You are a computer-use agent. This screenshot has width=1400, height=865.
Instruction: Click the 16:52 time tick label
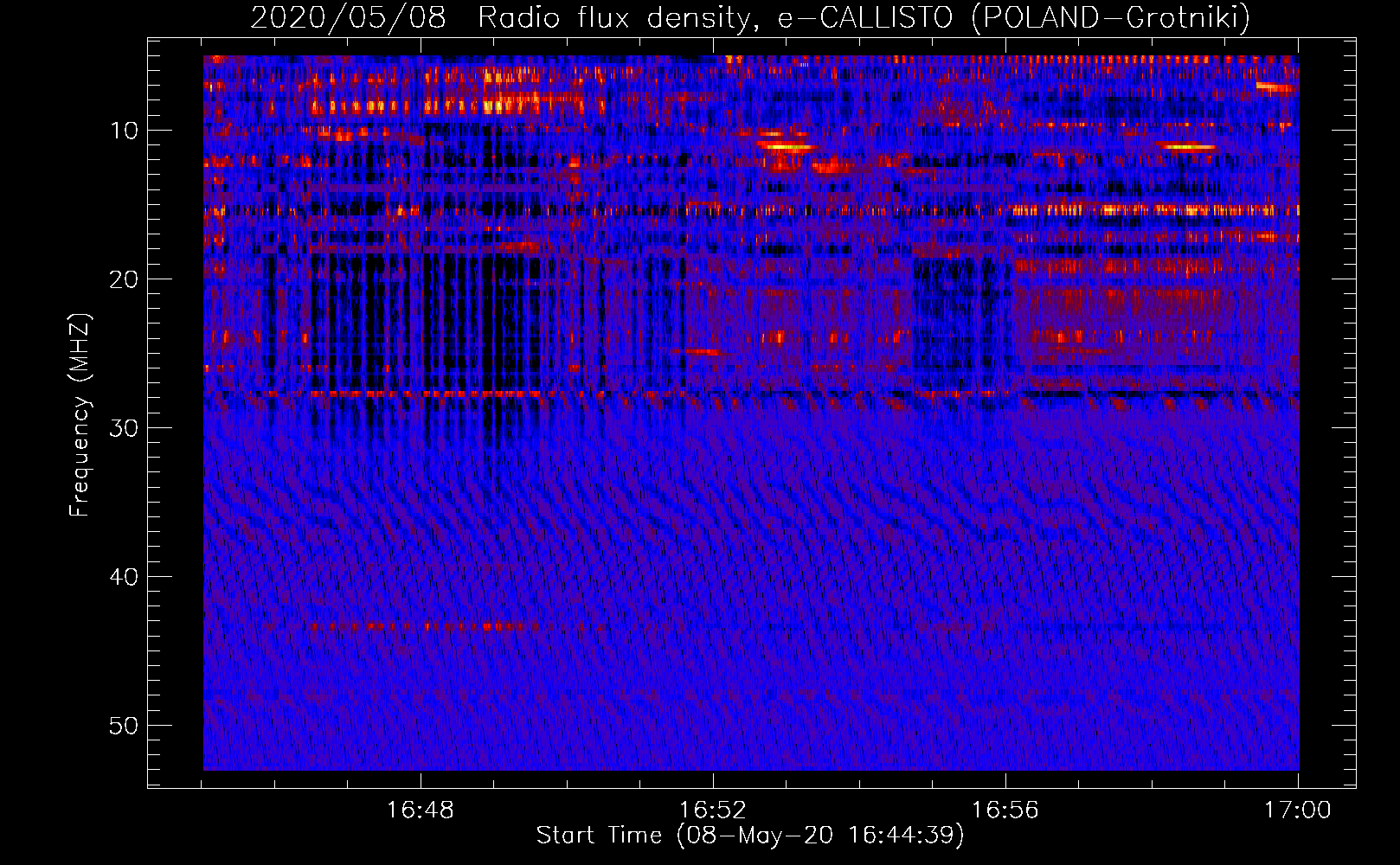pos(713,811)
